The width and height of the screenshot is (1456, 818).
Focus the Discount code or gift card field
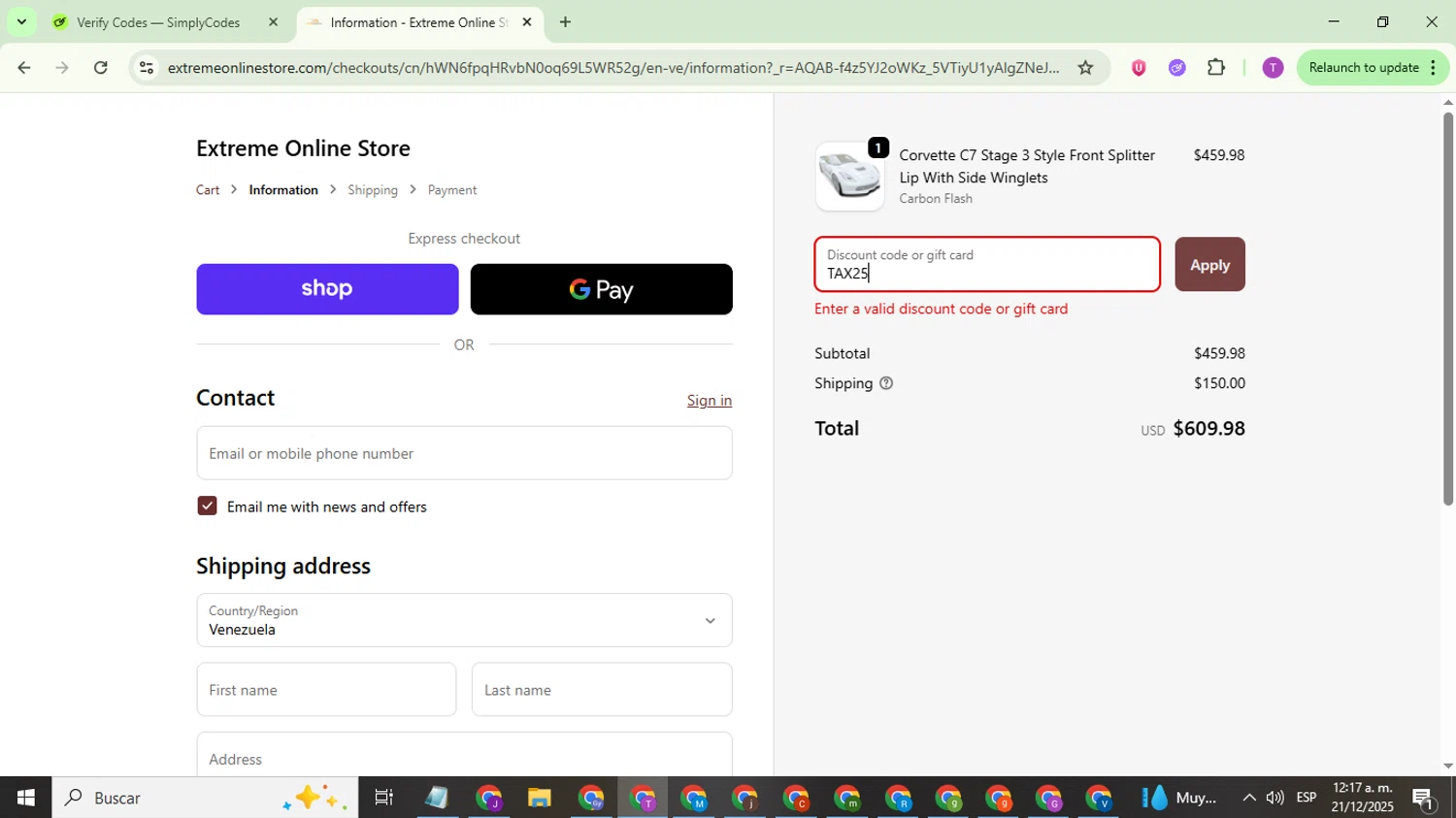[987, 264]
